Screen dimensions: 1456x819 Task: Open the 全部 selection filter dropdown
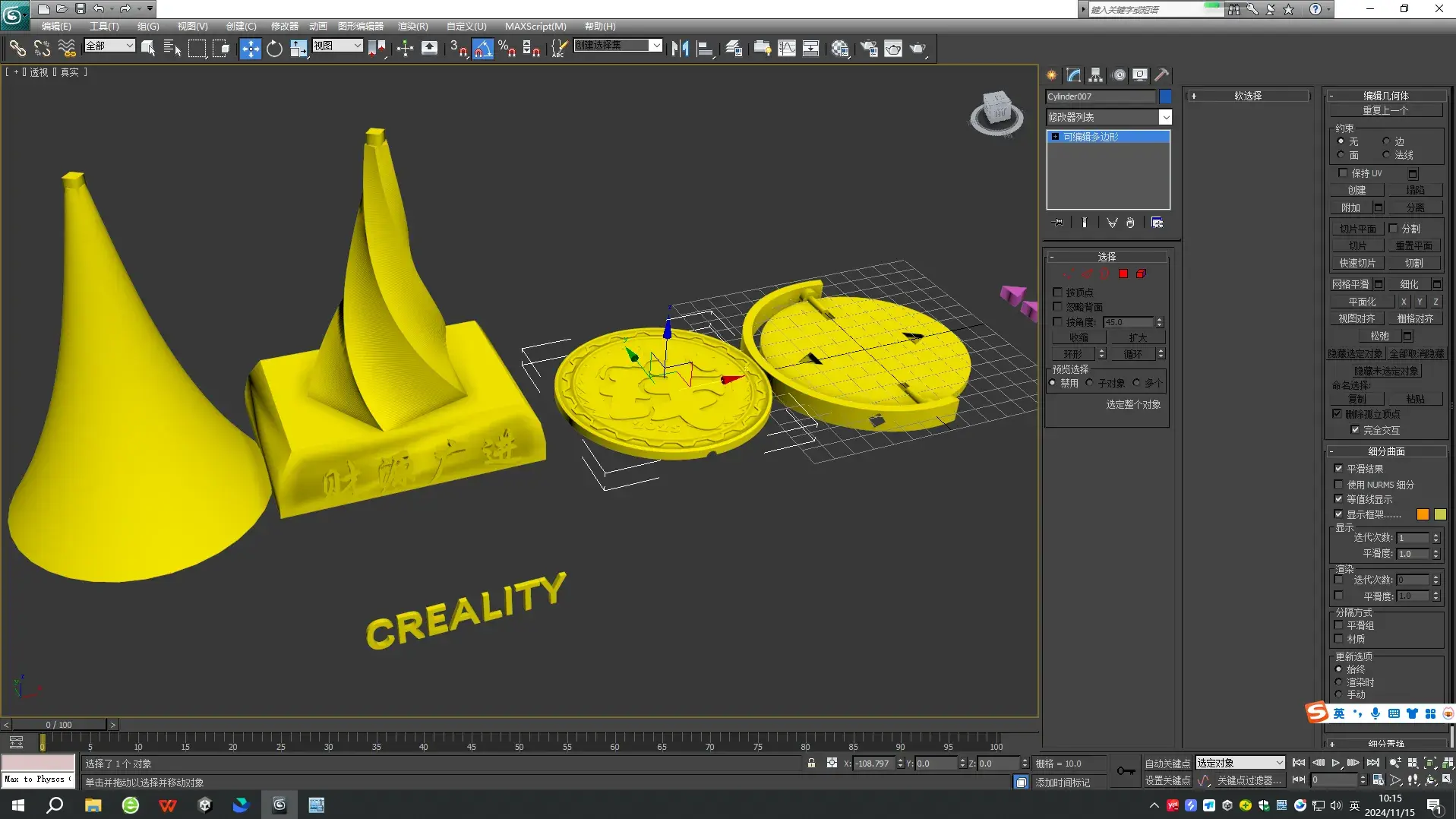[109, 46]
